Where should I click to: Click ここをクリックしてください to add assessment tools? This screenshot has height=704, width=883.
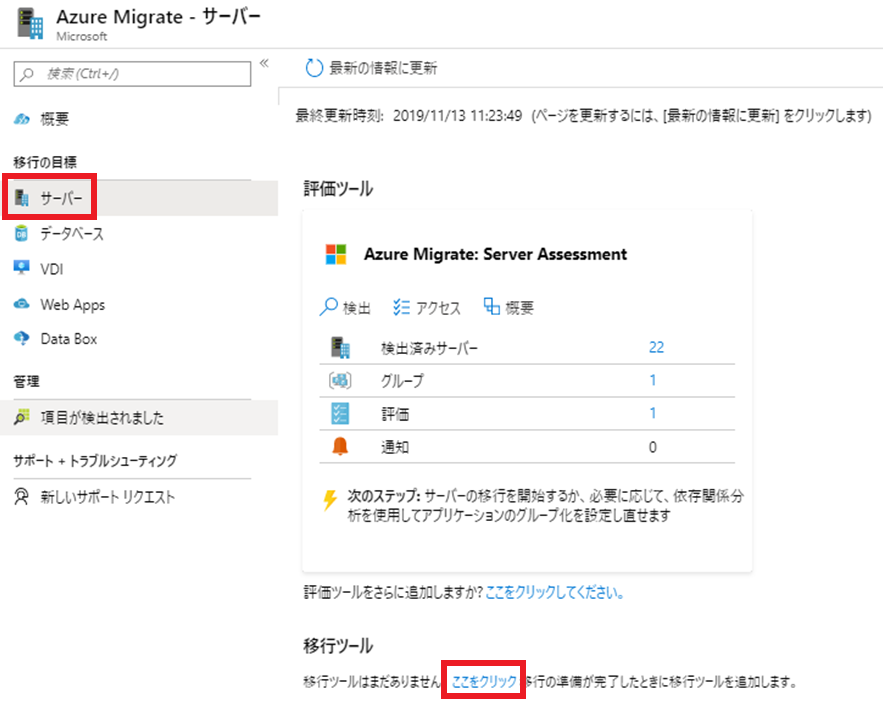(x=555, y=592)
